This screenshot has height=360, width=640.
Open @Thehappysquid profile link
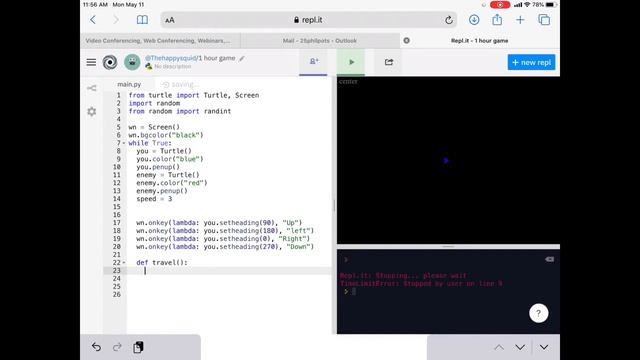171,58
